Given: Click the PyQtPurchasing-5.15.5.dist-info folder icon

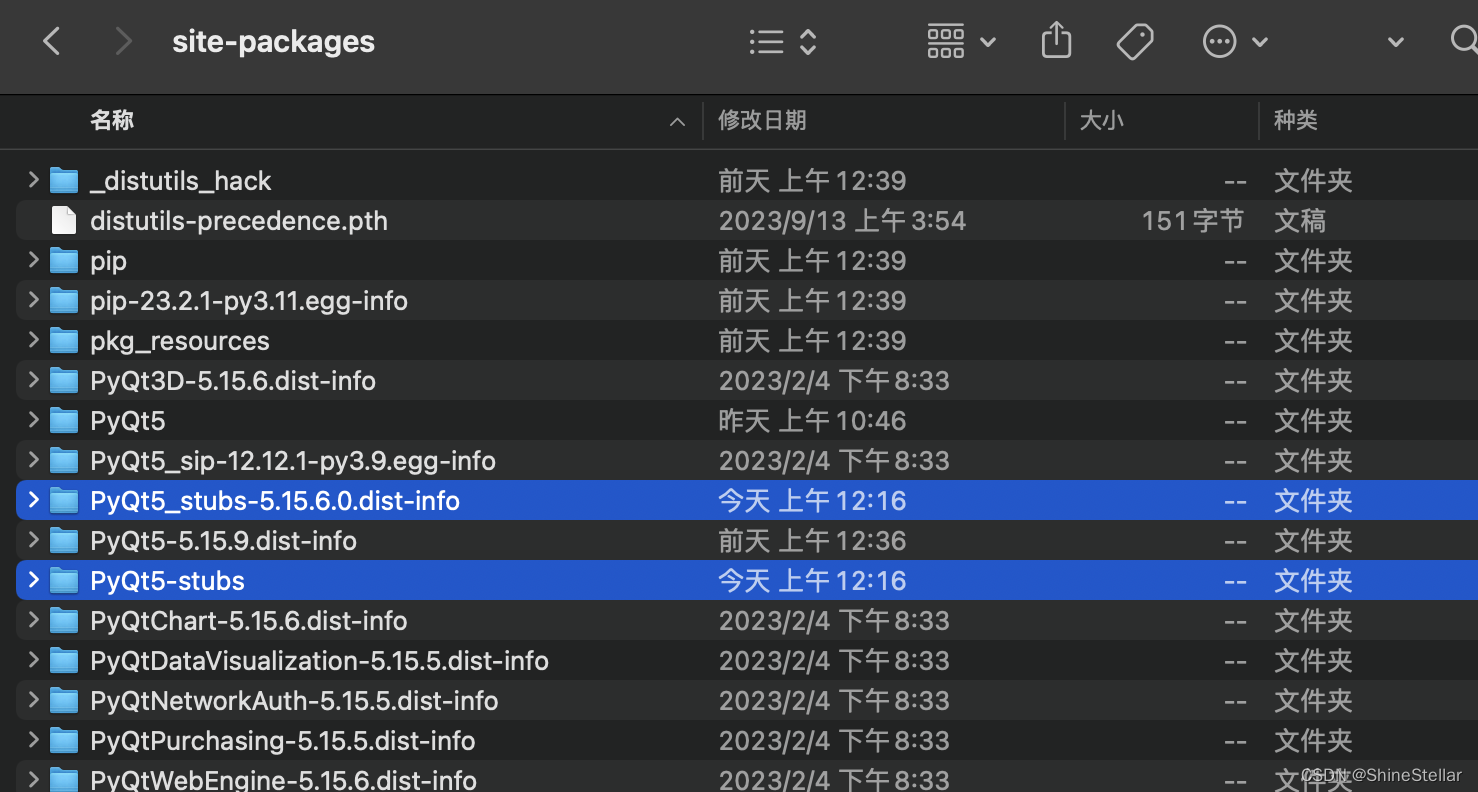Looking at the screenshot, I should click(x=64, y=740).
